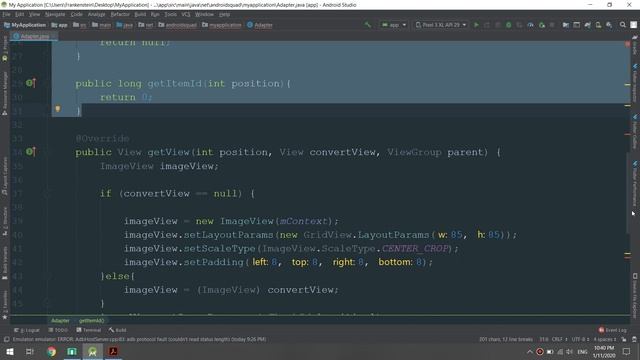Click the override gutter icon beside getItemId

point(31,83)
